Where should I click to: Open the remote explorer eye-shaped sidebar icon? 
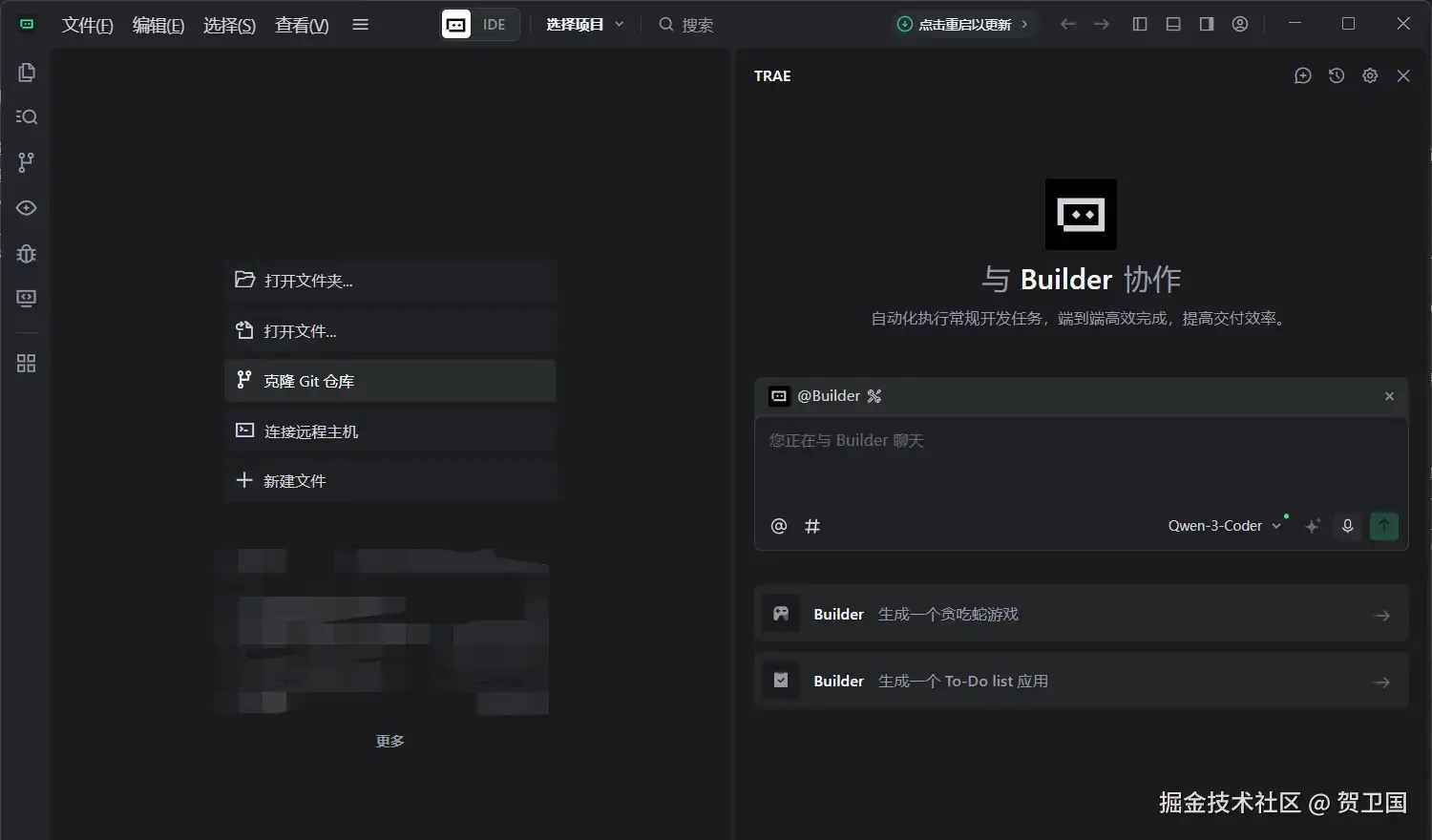(x=27, y=208)
